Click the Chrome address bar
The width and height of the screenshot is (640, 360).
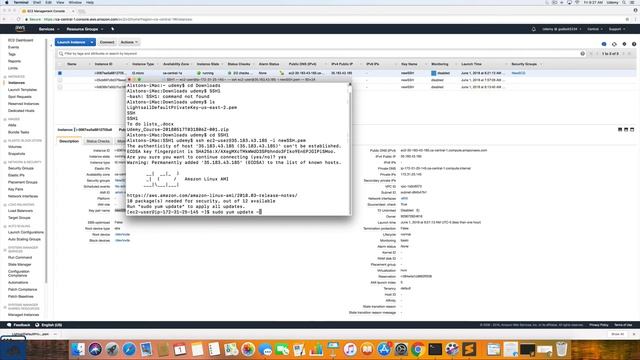click(322, 19)
